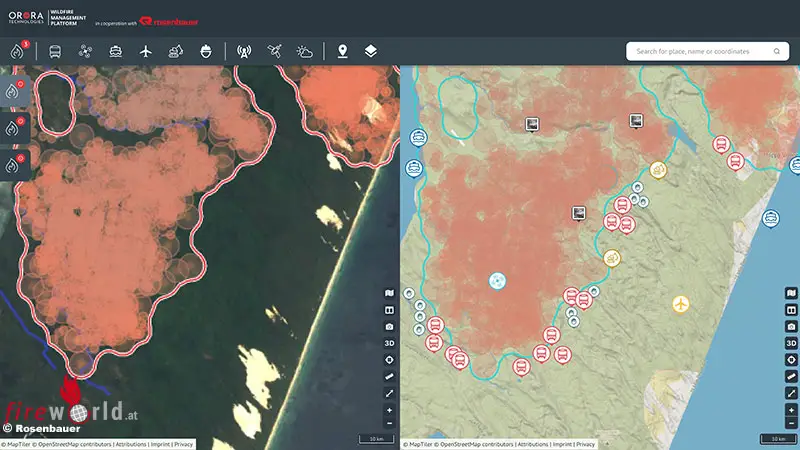
Task: Open the location pin marker menu
Action: click(x=343, y=51)
